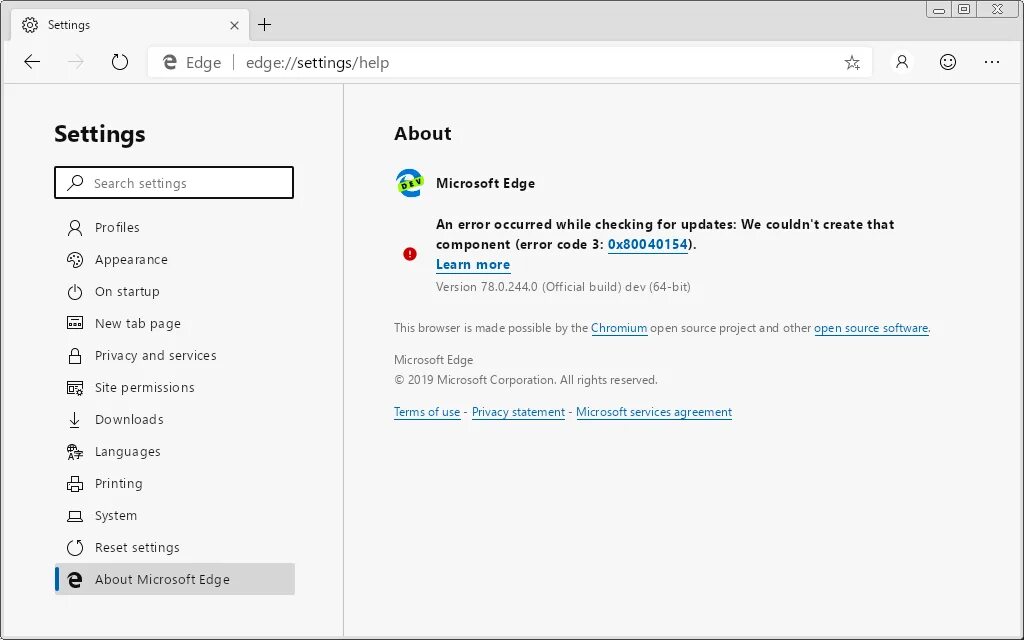The width and height of the screenshot is (1024, 640).
Task: Click the magnifier icon in search box
Action: (76, 182)
